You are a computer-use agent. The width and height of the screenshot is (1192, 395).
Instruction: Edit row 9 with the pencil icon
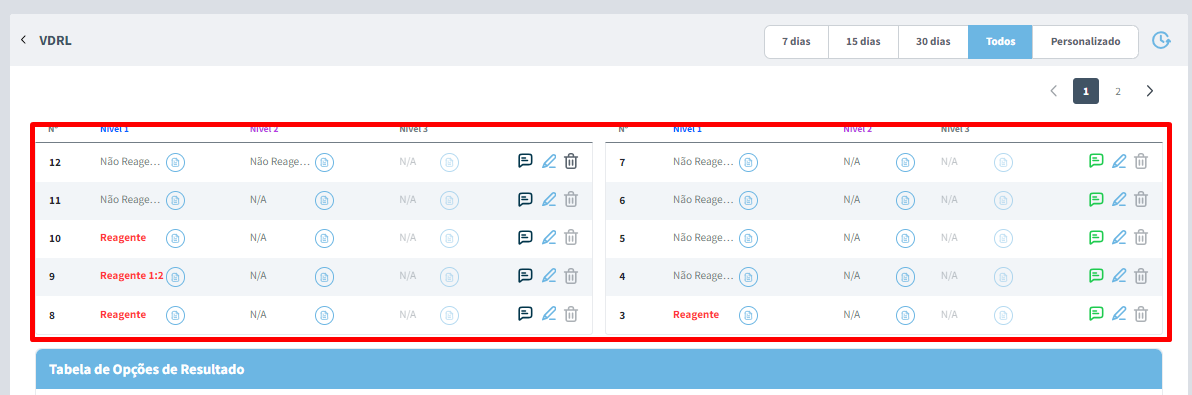[549, 275]
